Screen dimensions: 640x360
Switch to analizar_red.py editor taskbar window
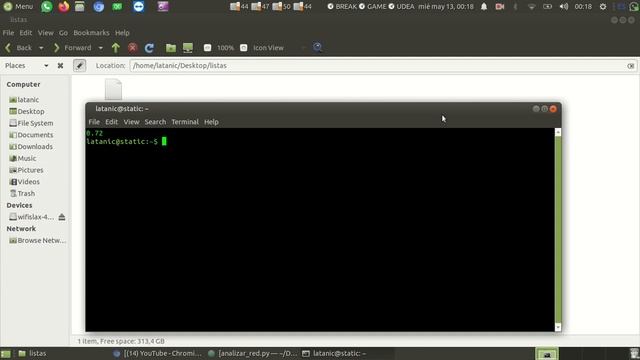point(252,353)
